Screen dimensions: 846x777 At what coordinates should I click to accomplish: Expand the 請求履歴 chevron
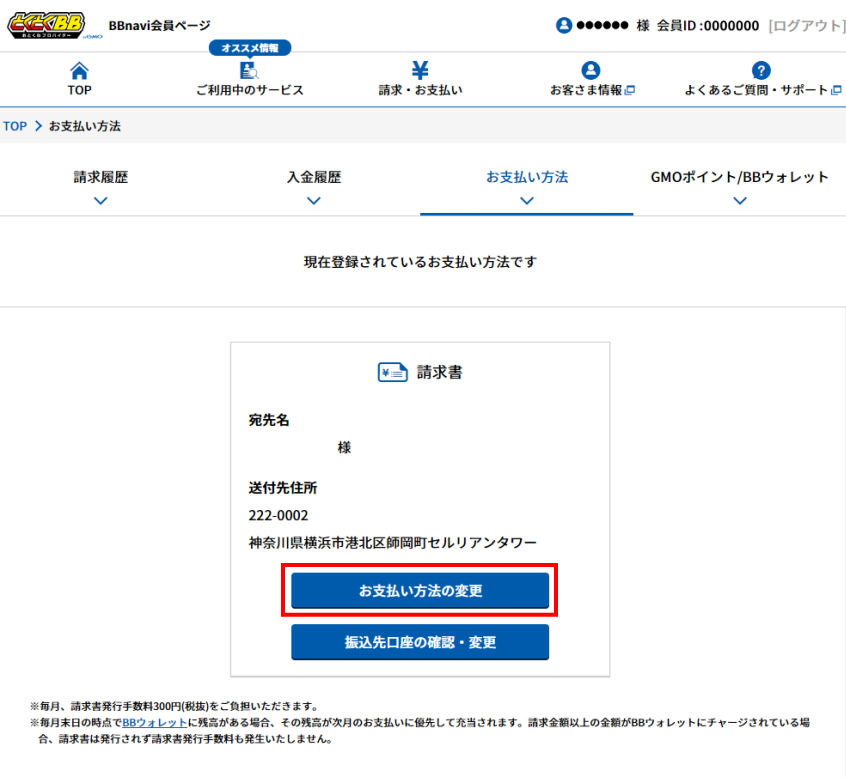coord(100,200)
